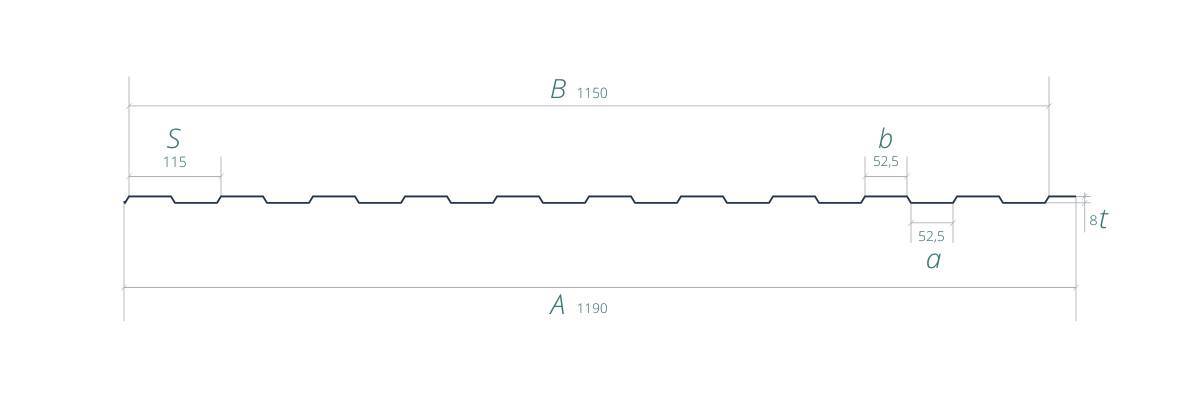Click the lowercase a label
This screenshot has height=400, width=1200.
pos(933,260)
